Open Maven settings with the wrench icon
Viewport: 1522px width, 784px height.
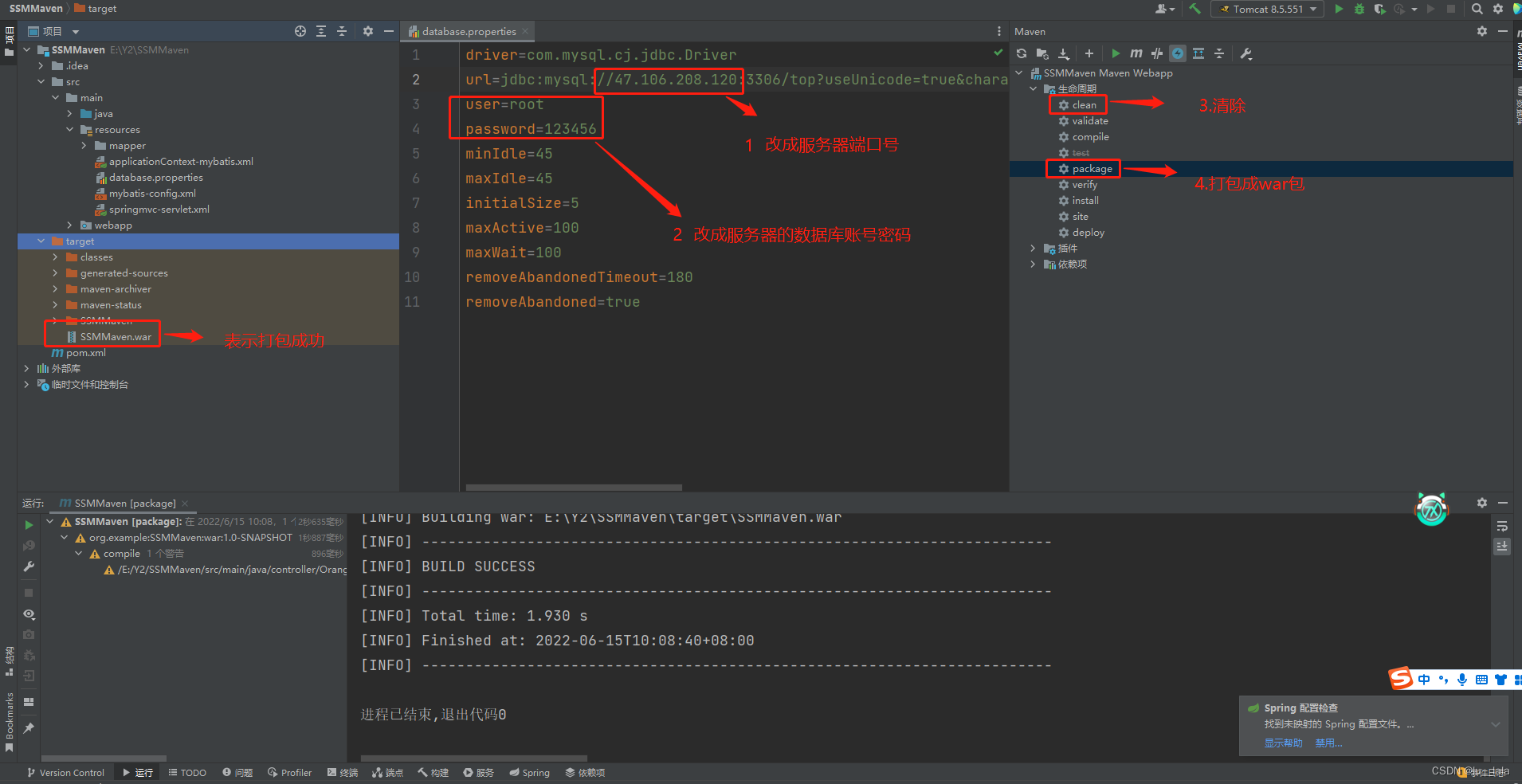point(1246,53)
